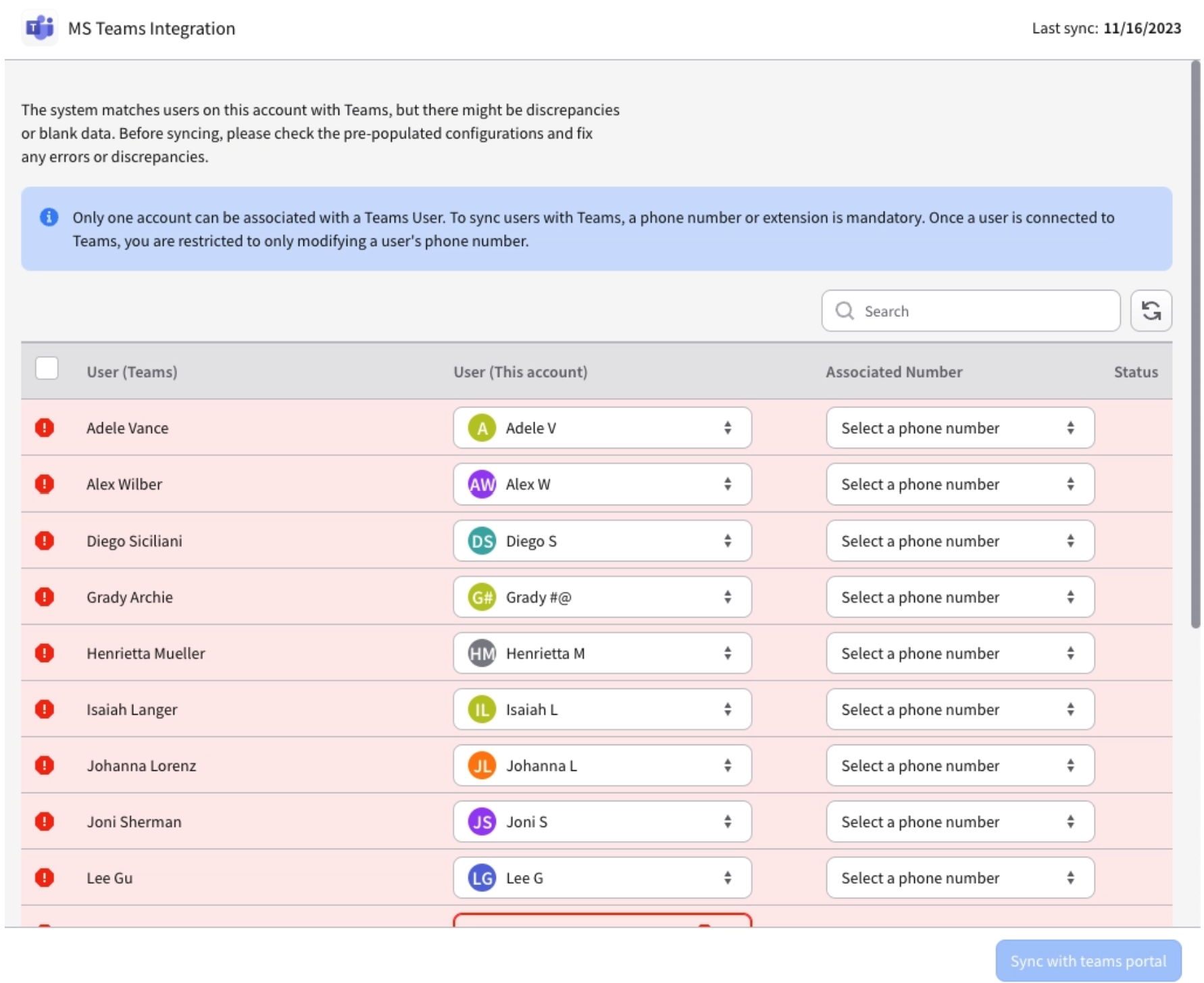Click the Joni S avatar icon
Screen dimensions: 1204x983
coord(482,821)
